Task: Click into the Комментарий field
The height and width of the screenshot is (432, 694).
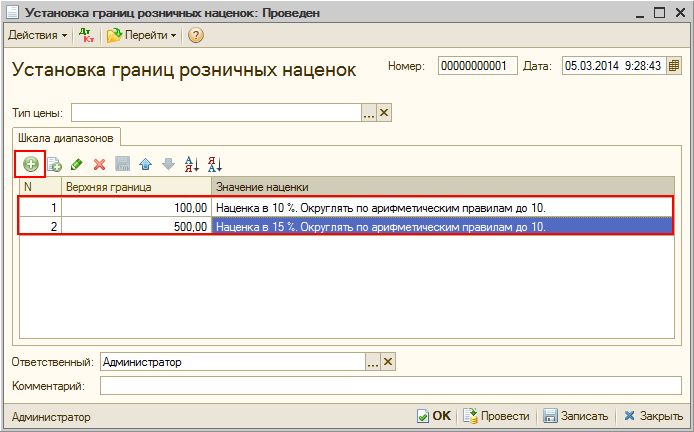Action: 390,385
